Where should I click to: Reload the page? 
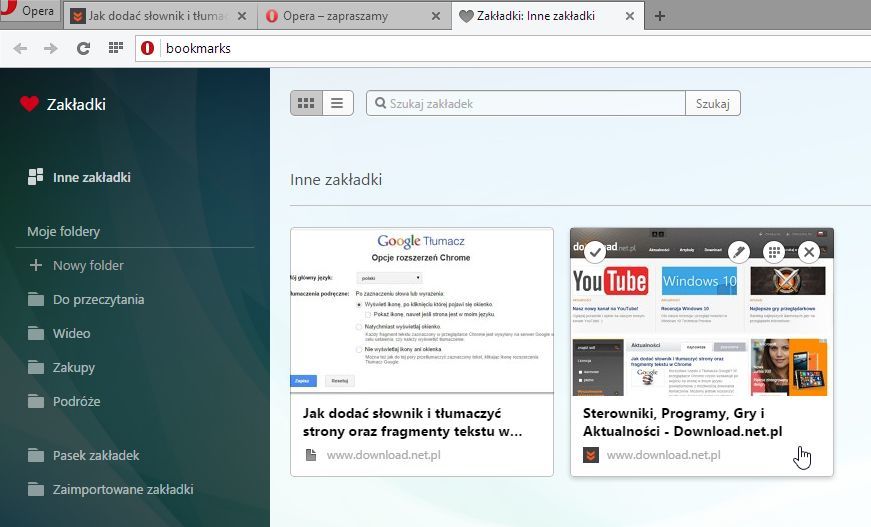83,48
